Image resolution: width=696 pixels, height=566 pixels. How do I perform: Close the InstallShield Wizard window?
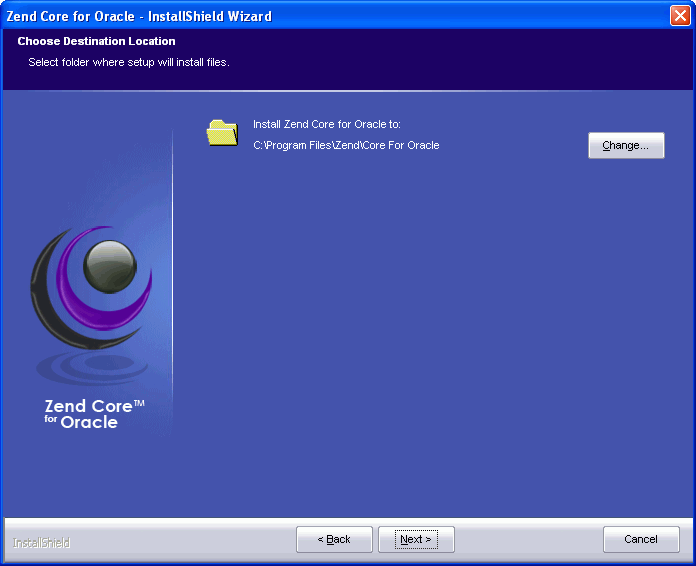click(680, 16)
